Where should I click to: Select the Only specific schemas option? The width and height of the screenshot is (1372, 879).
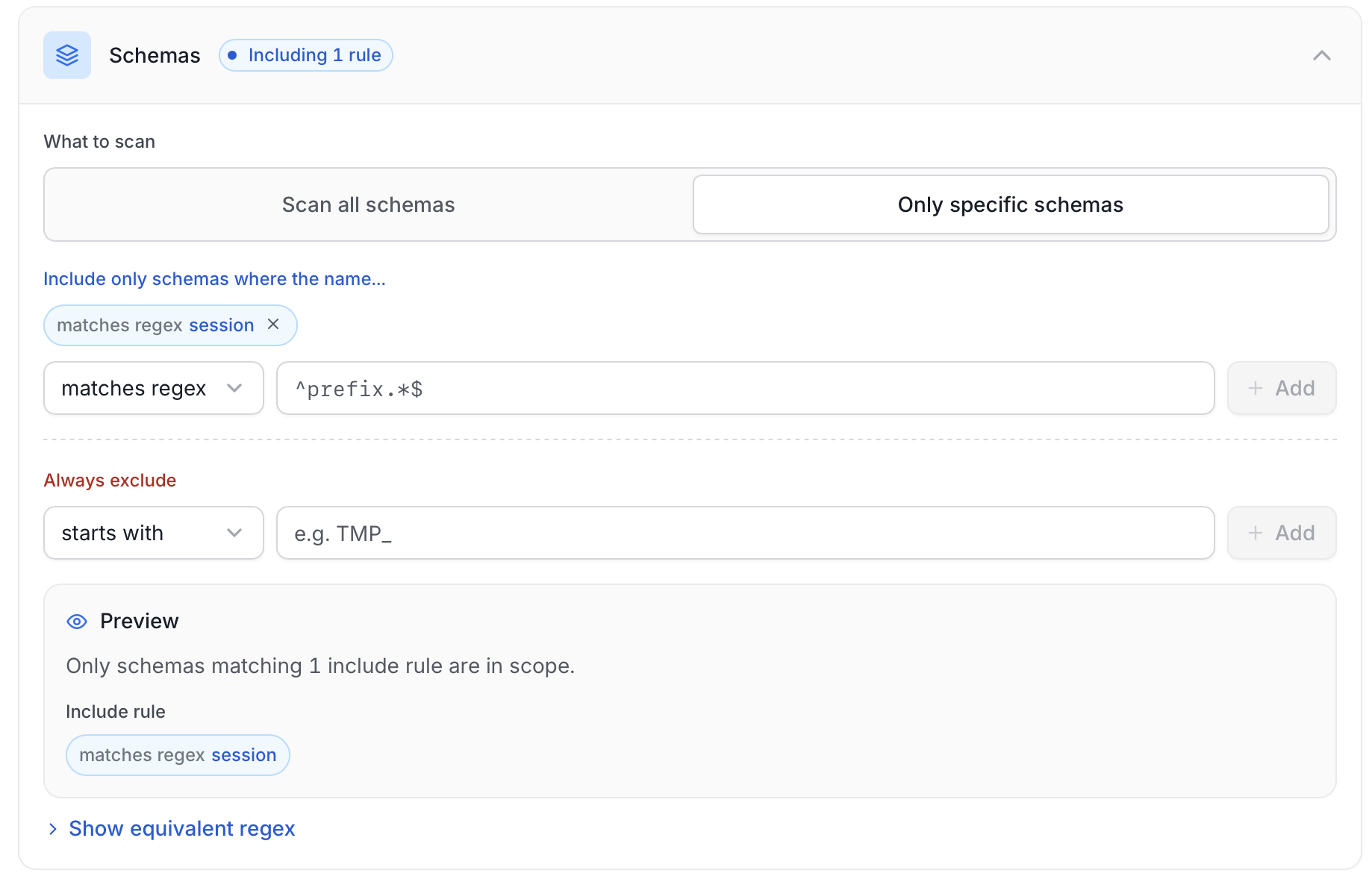coord(1011,204)
